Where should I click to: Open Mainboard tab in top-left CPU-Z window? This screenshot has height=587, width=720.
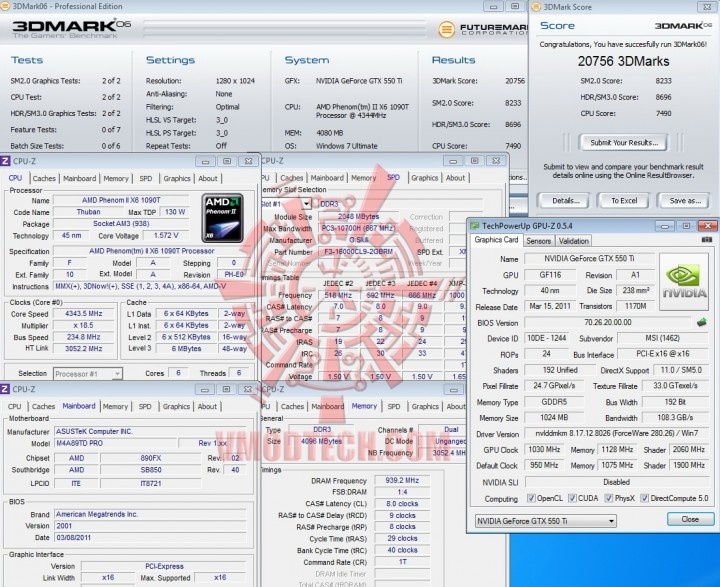pos(79,178)
